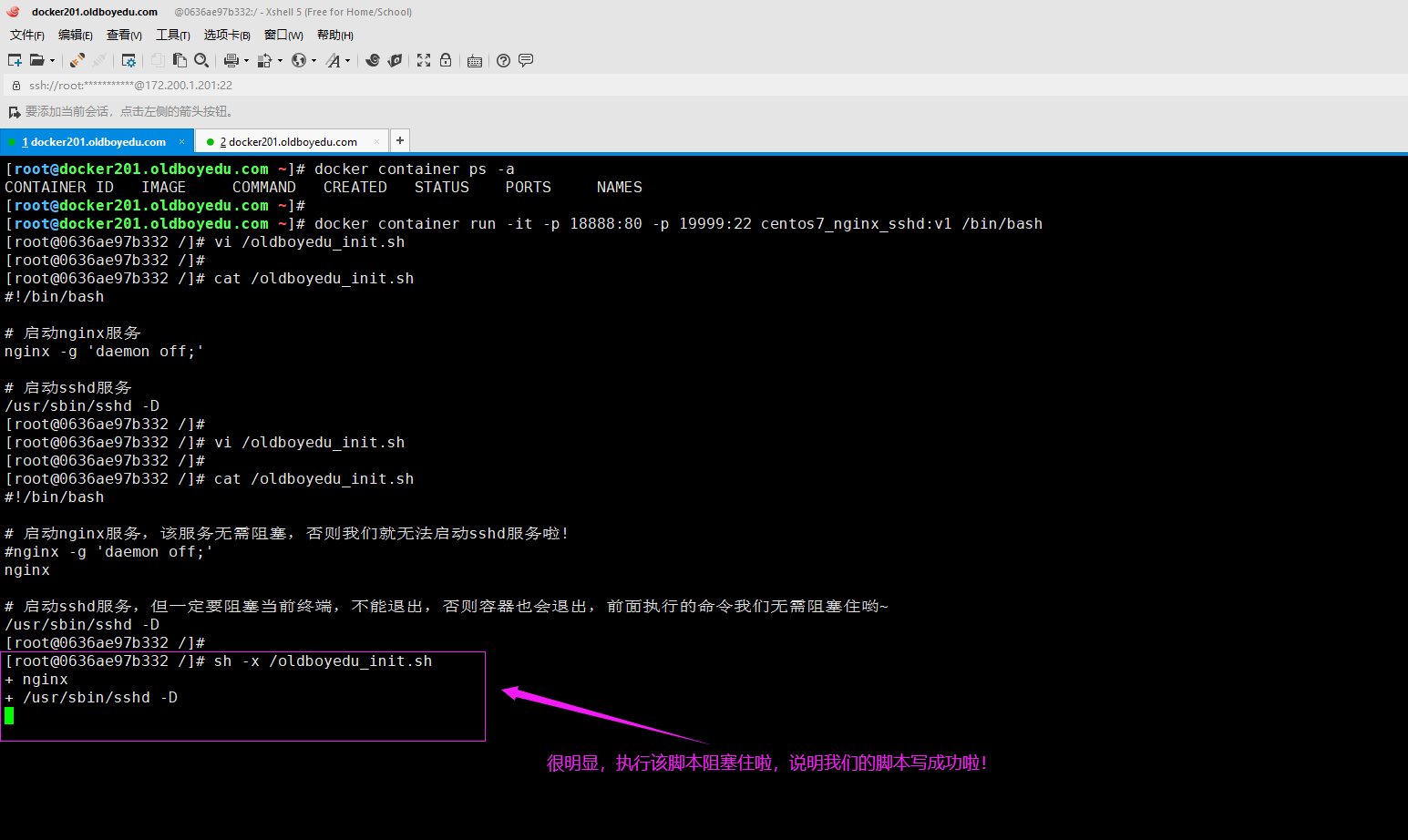Expand the Open folder dropdown arrow
This screenshot has height=840, width=1408.
pos(52,61)
